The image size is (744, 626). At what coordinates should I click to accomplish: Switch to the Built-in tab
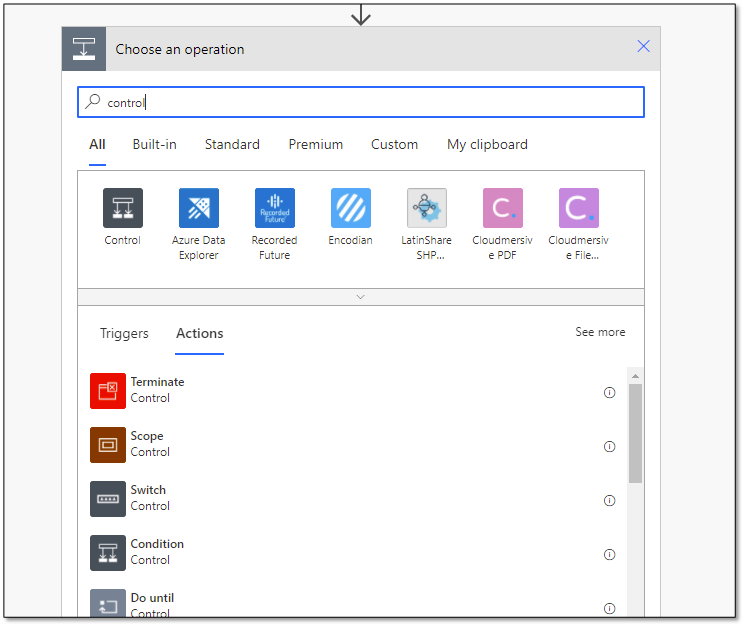click(155, 144)
